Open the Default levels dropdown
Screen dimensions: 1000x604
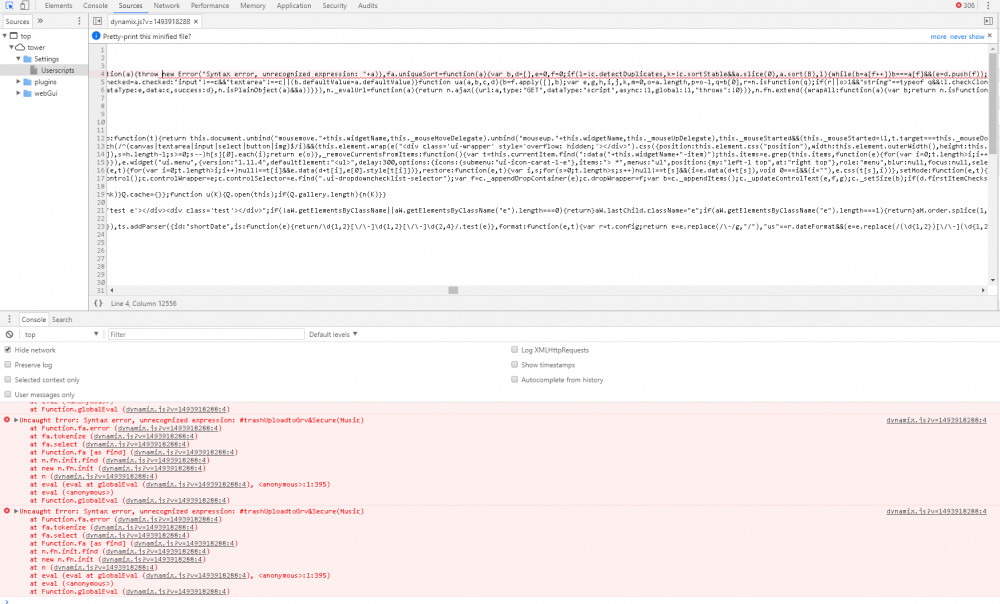pyautogui.click(x=333, y=334)
